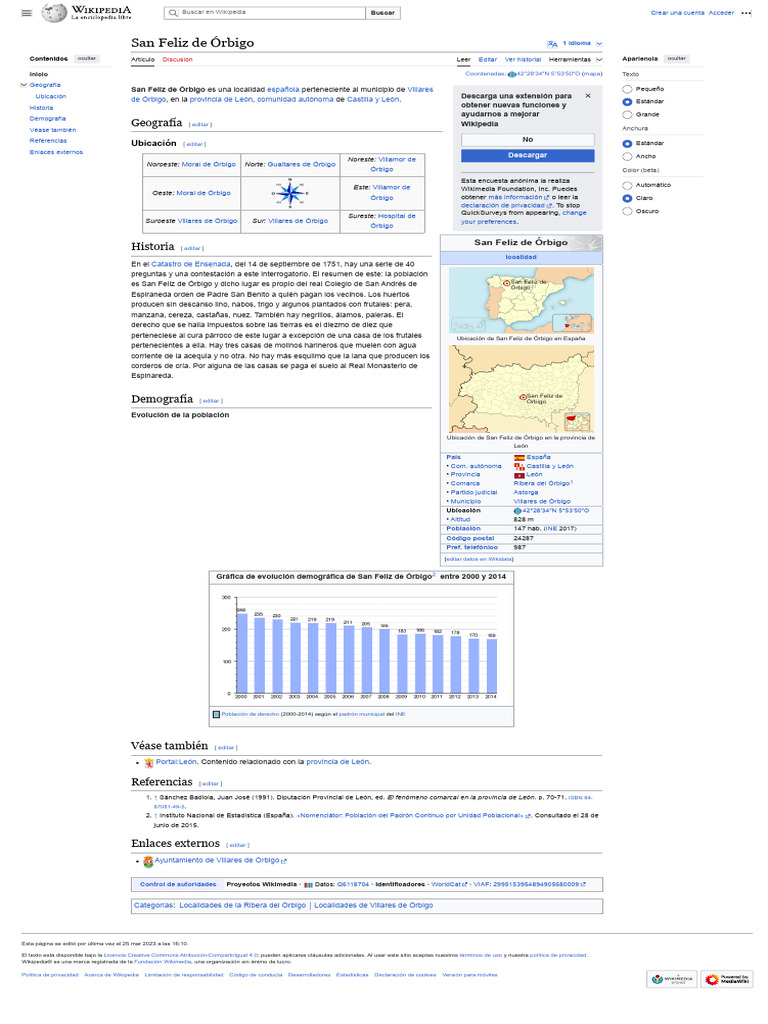Select Estándar width option
The image size is (768, 1024).
pyautogui.click(x=627, y=144)
